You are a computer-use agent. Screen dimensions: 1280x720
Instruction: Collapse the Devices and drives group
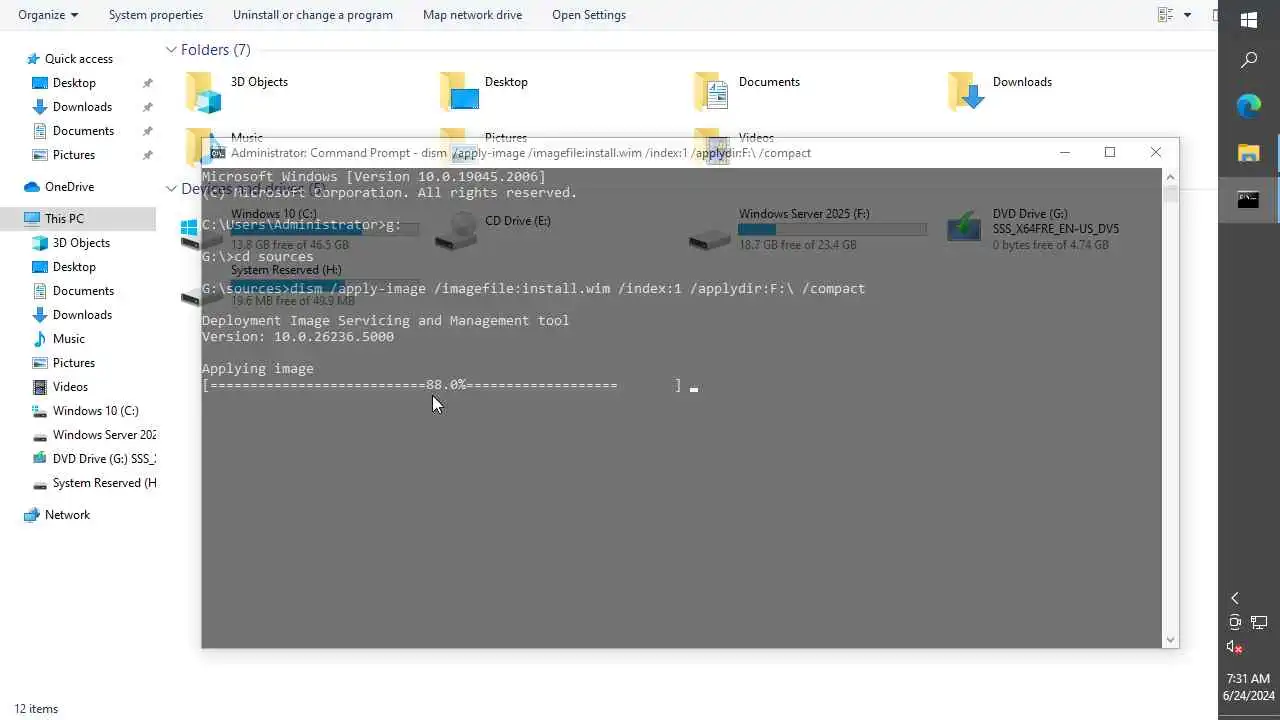click(172, 188)
